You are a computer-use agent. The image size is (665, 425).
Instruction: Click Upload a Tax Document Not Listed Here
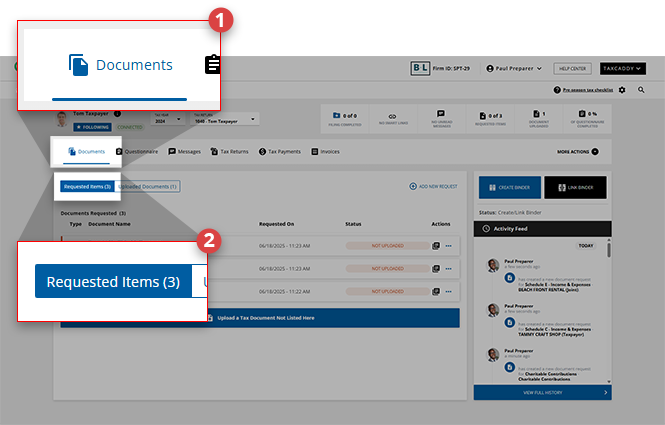coord(260,318)
